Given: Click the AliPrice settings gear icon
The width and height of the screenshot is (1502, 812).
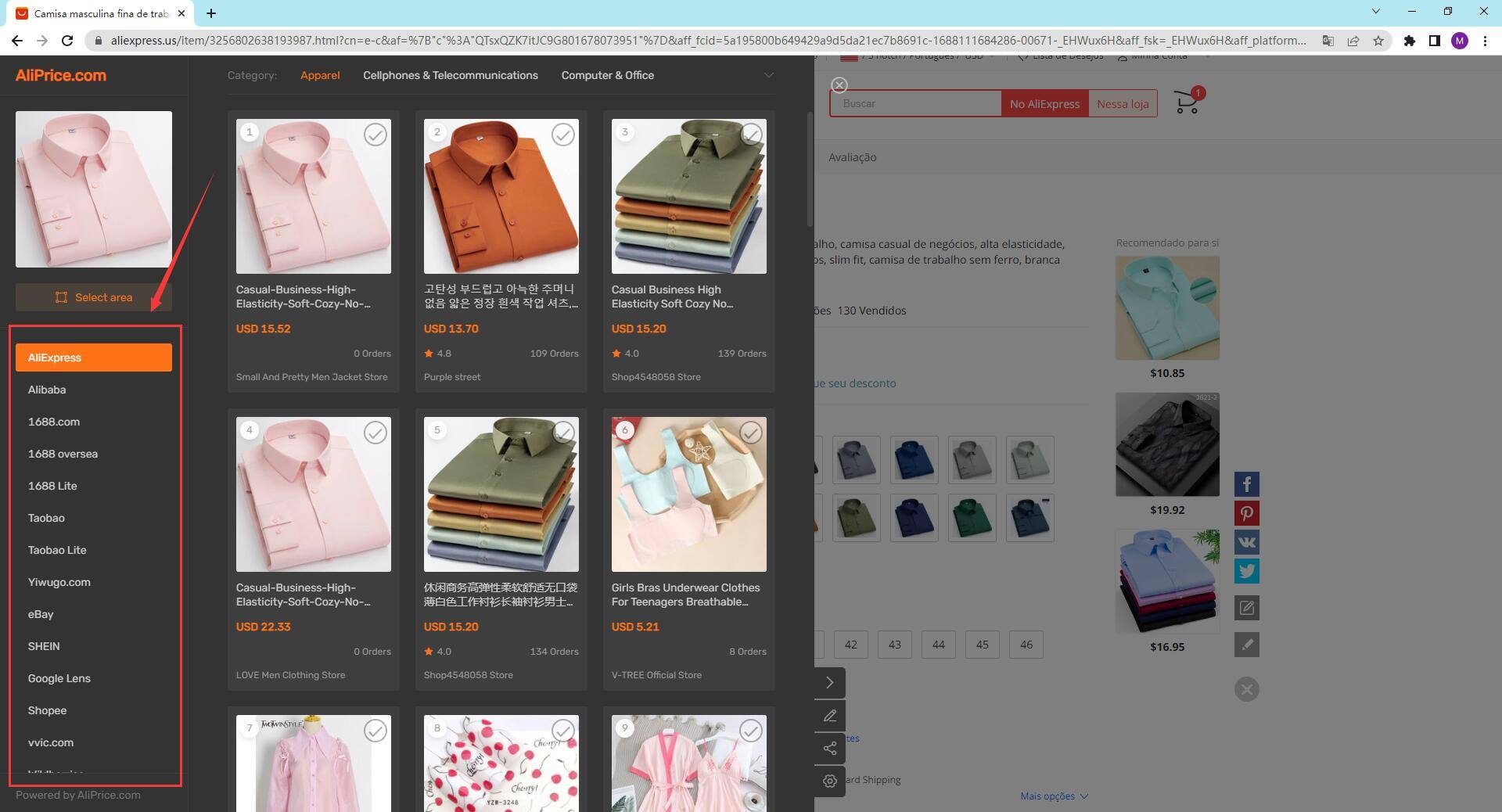Looking at the screenshot, I should [x=830, y=781].
